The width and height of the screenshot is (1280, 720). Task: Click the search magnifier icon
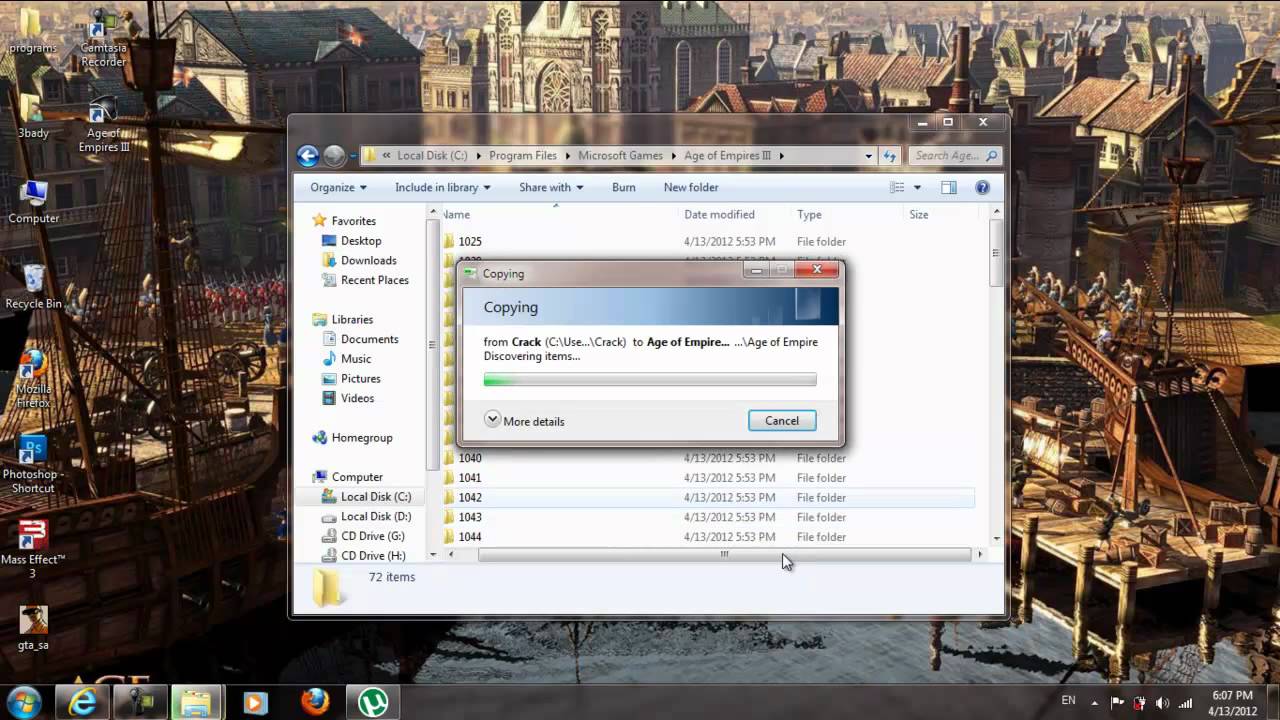(991, 155)
